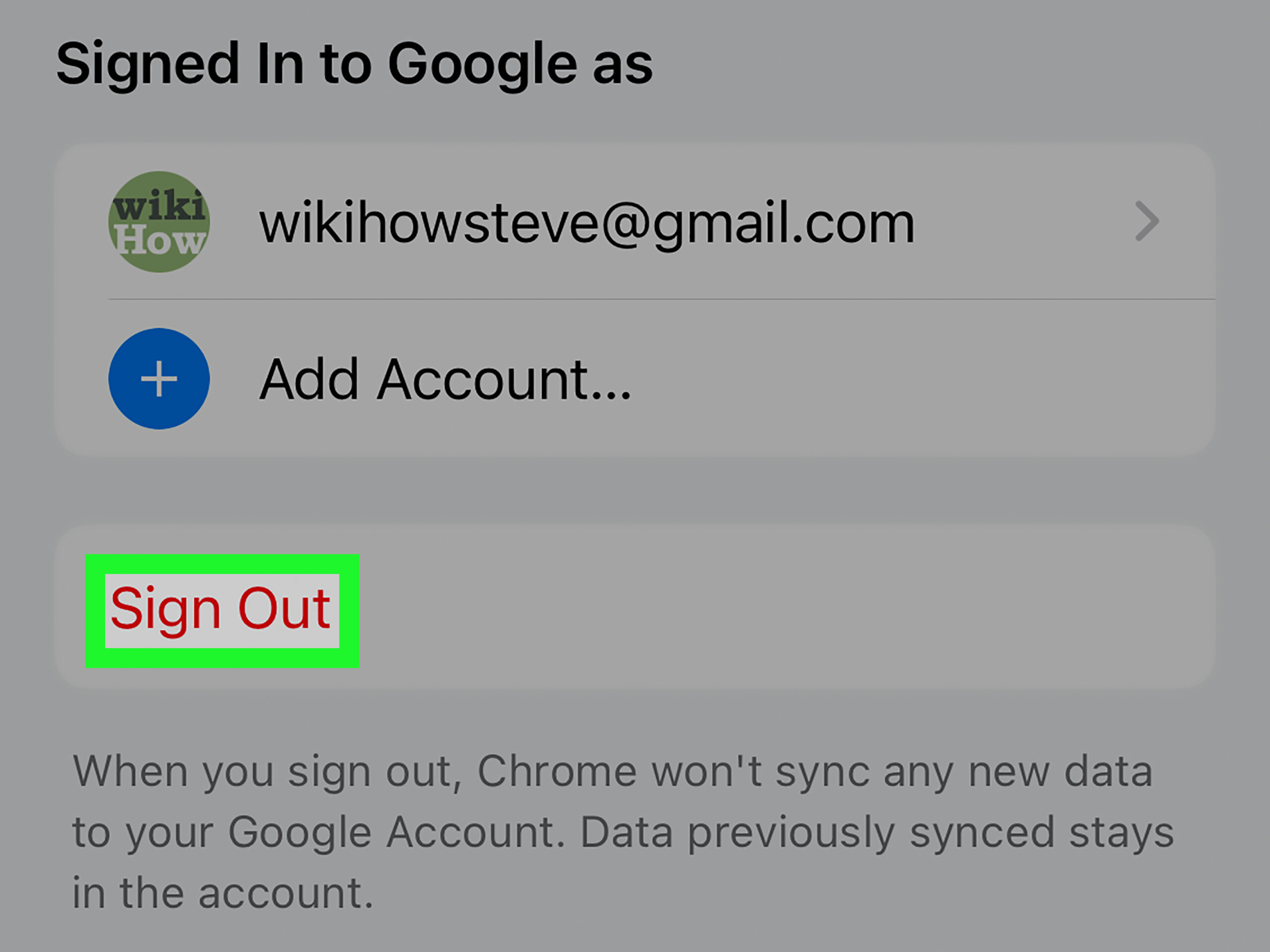Screen dimensions: 1270x952
Task: Click the "Signed In to Google as" heading
Action: pos(354,63)
